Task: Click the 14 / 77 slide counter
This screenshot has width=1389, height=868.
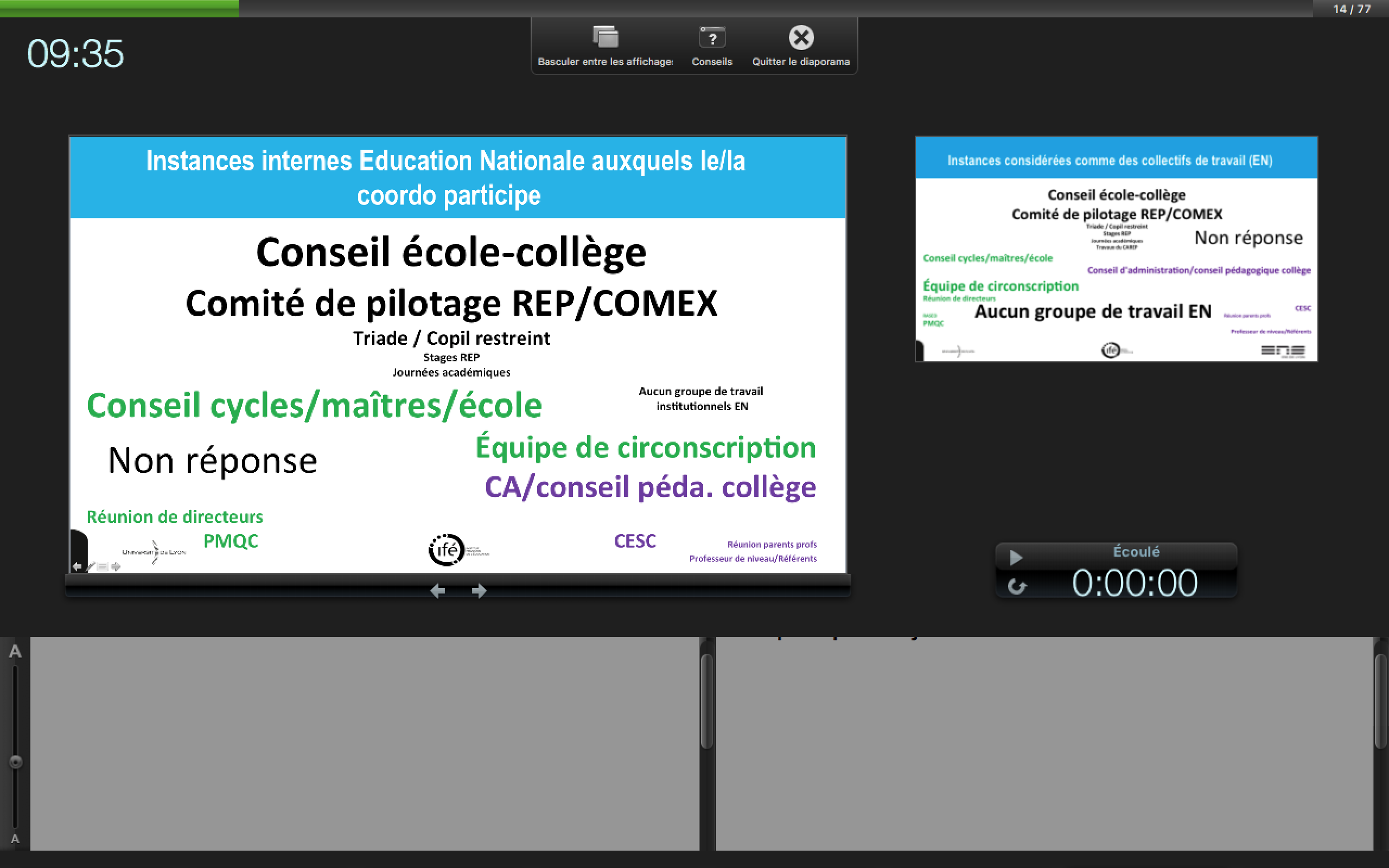Action: (1352, 9)
